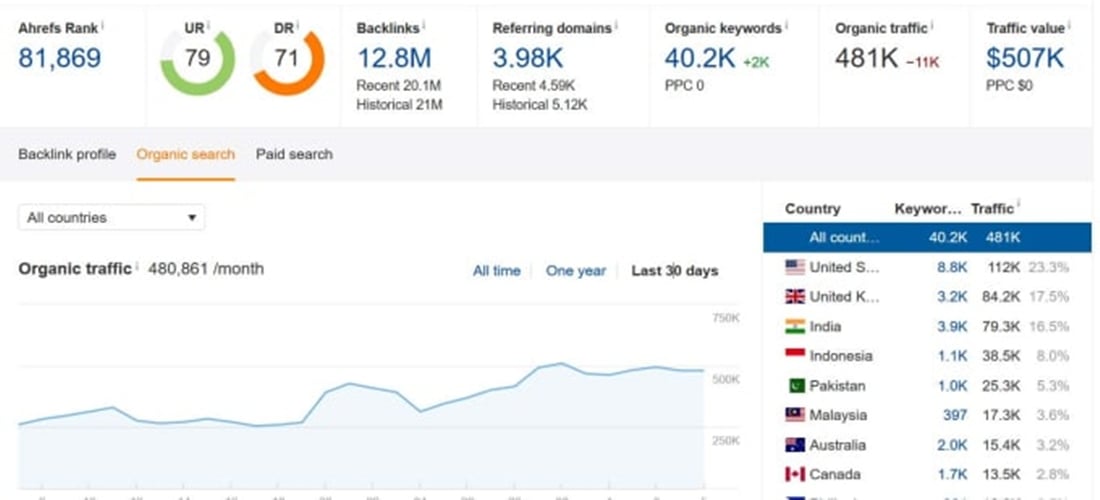Click the Indonesia flag icon
This screenshot has width=1100, height=500.
point(795,356)
